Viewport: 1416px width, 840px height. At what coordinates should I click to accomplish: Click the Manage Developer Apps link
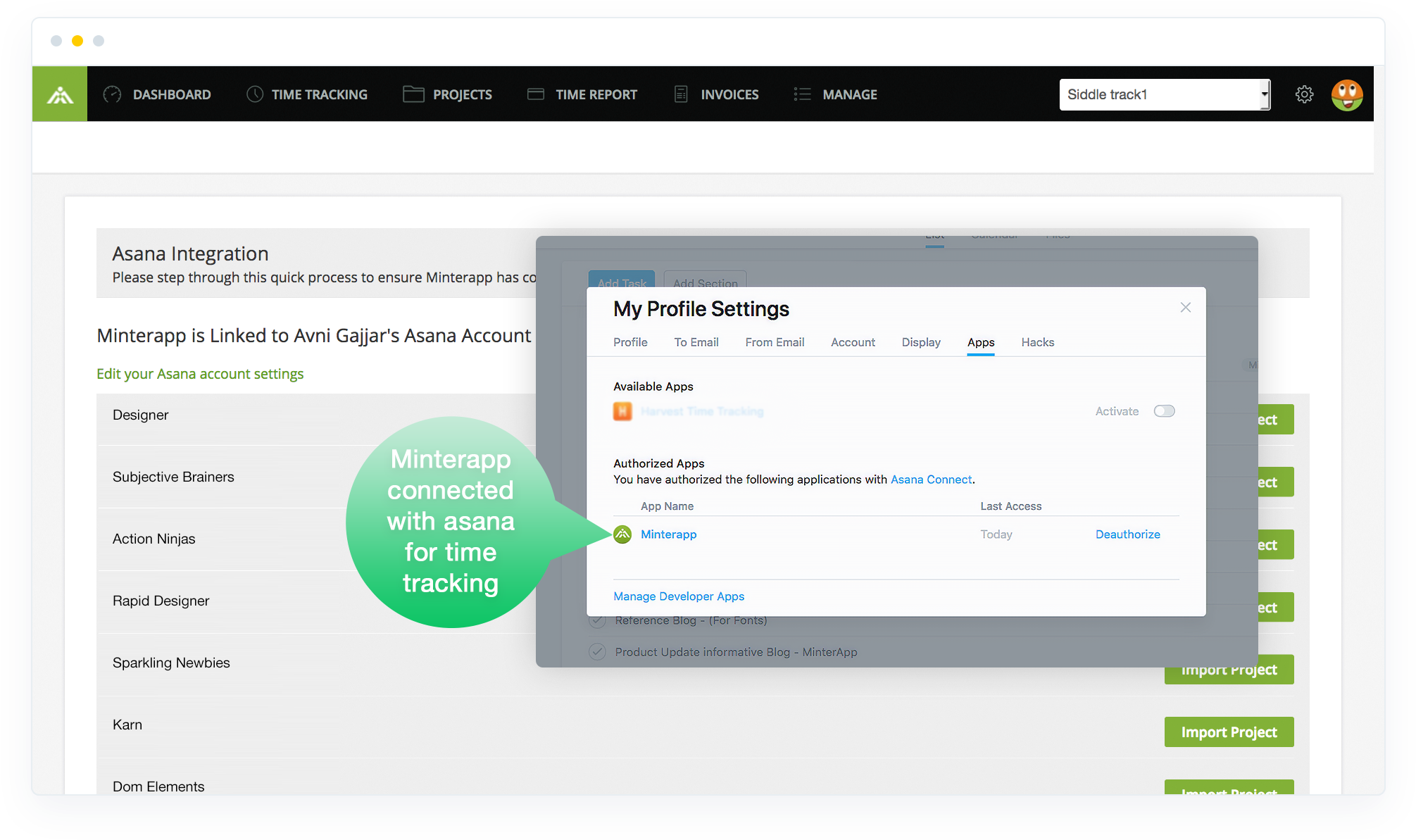click(679, 596)
